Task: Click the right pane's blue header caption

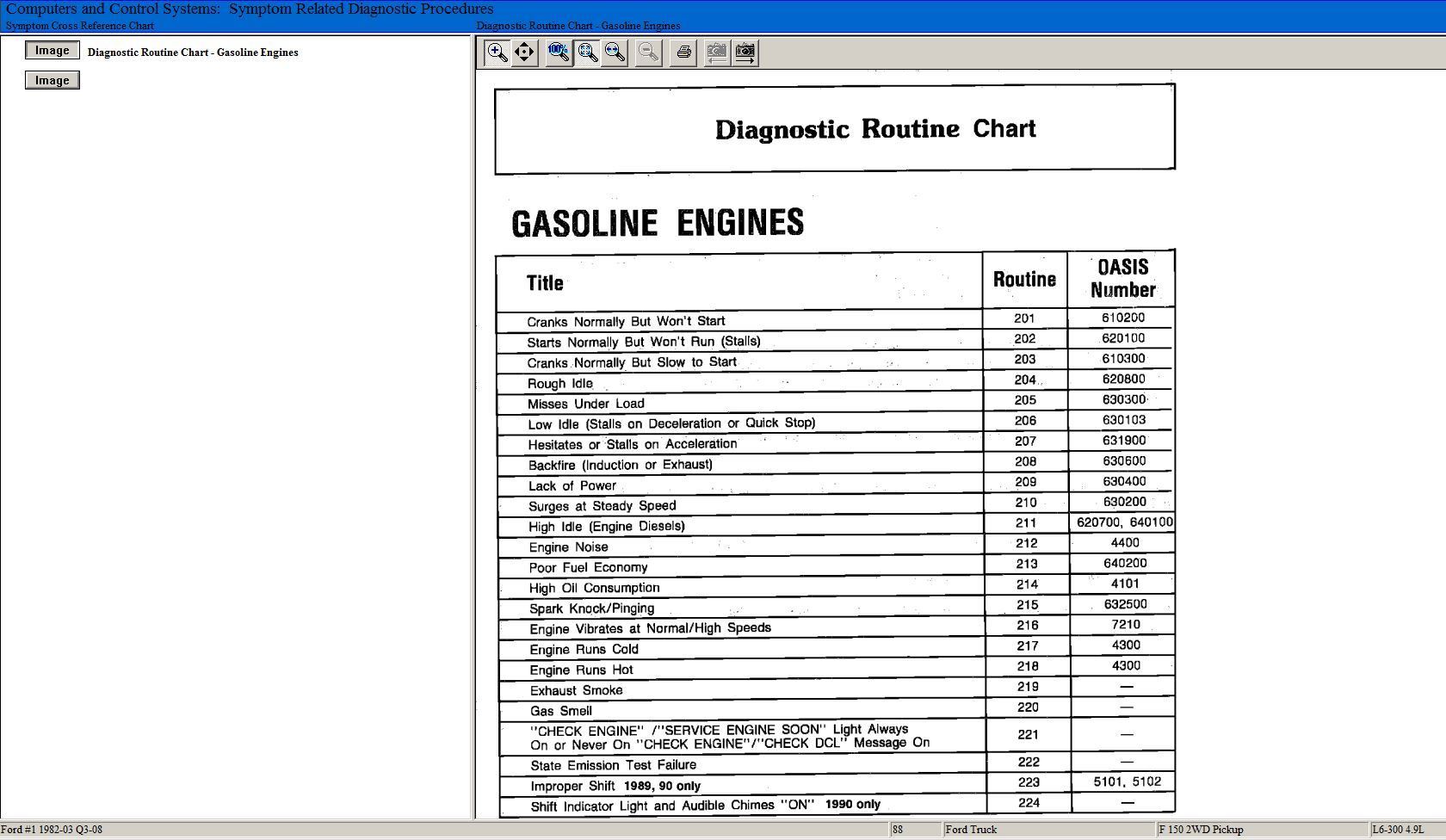Action: click(x=578, y=26)
